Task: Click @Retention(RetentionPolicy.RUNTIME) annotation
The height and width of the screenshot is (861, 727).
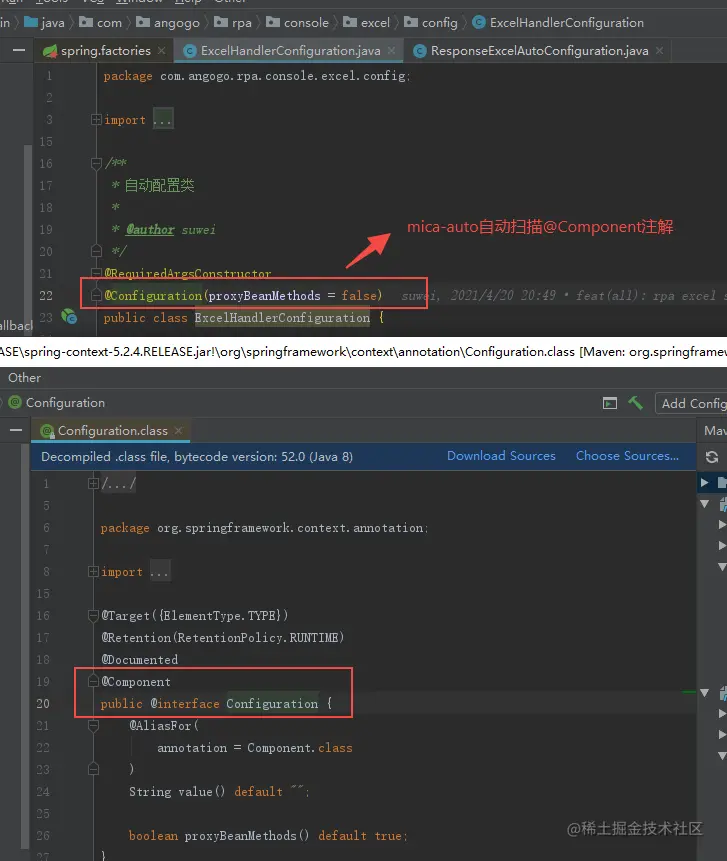Action: (222, 638)
